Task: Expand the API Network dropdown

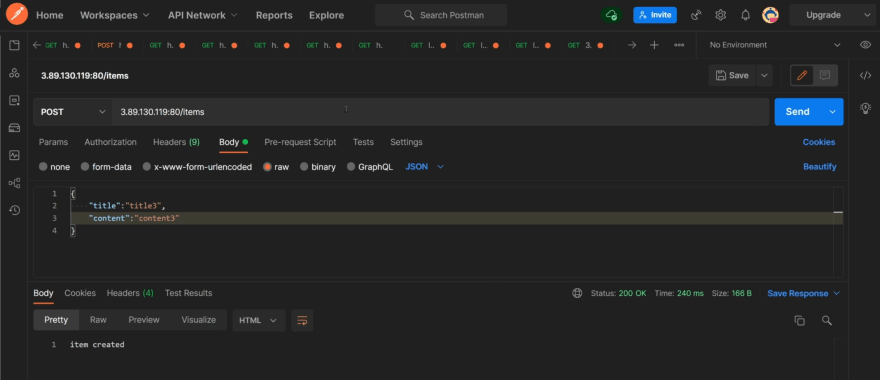Action: (x=202, y=15)
